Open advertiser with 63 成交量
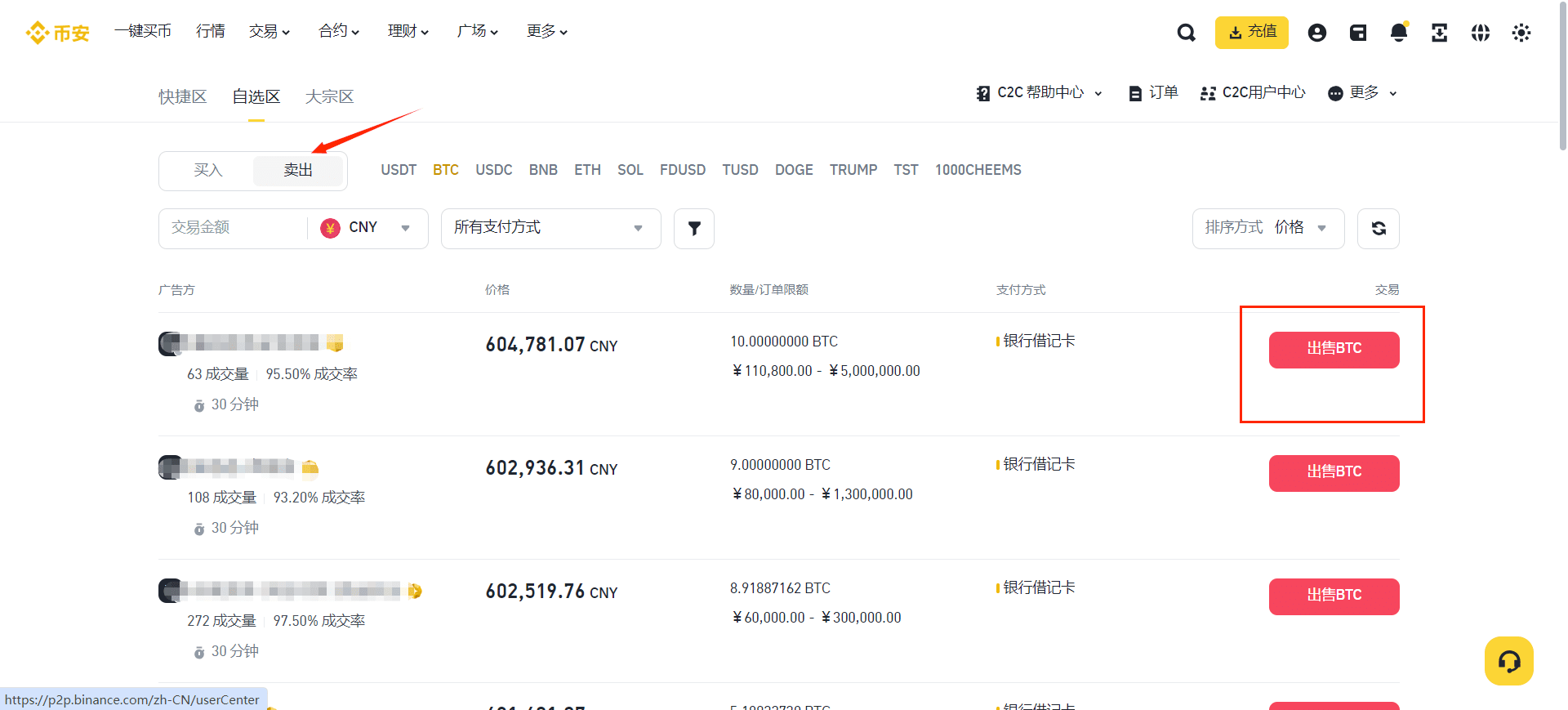This screenshot has width=1568, height=710. click(238, 343)
